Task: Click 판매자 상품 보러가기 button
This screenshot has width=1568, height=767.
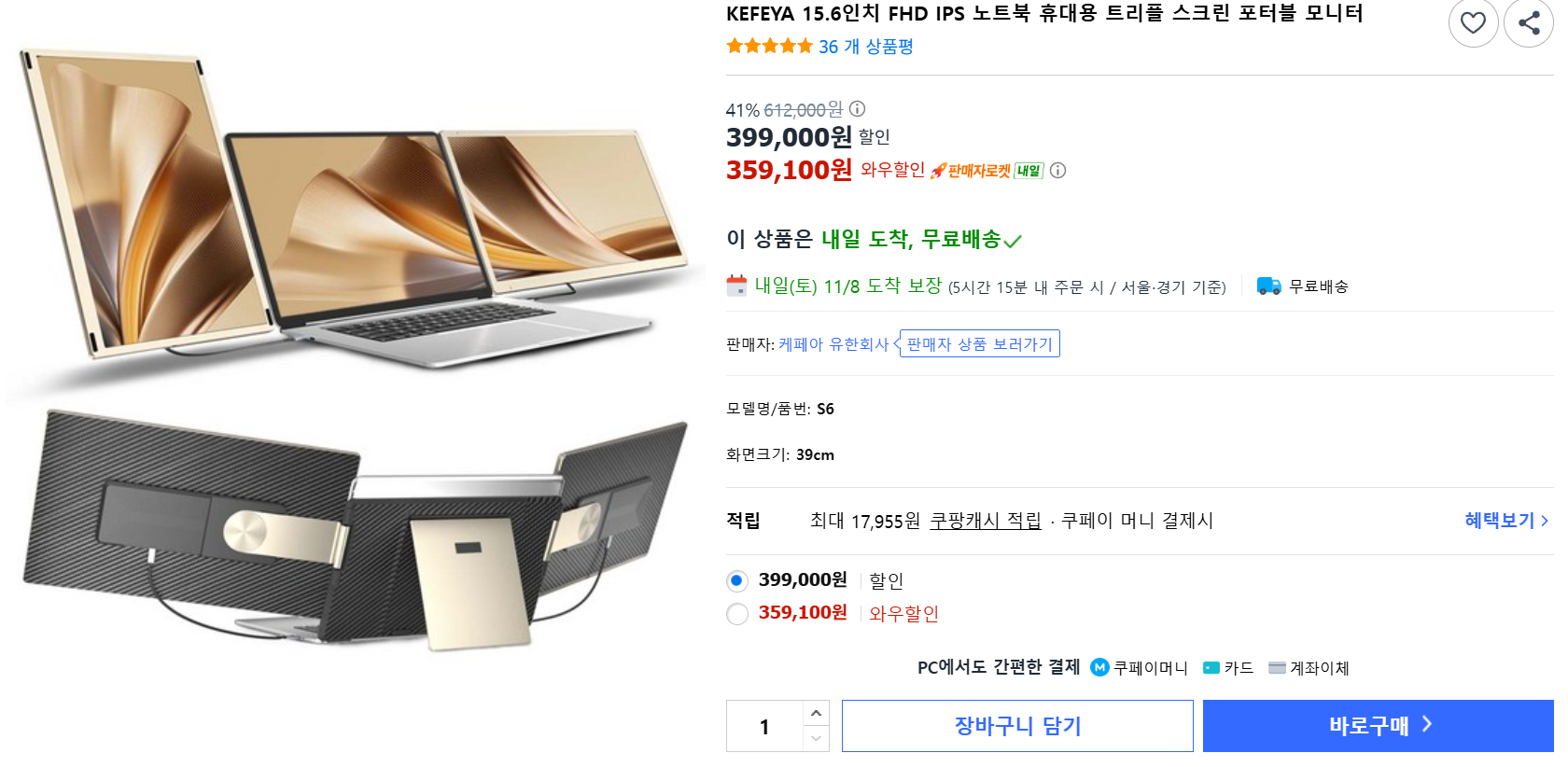Action: 979,344
